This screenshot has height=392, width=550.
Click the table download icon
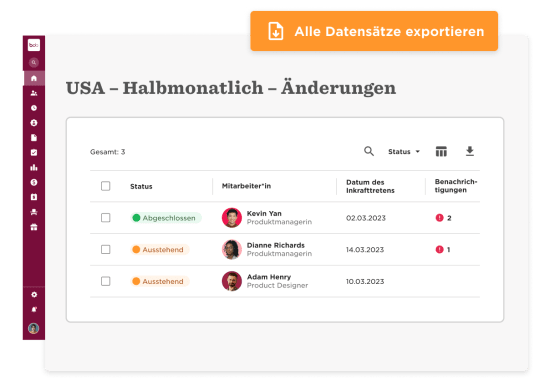click(470, 151)
